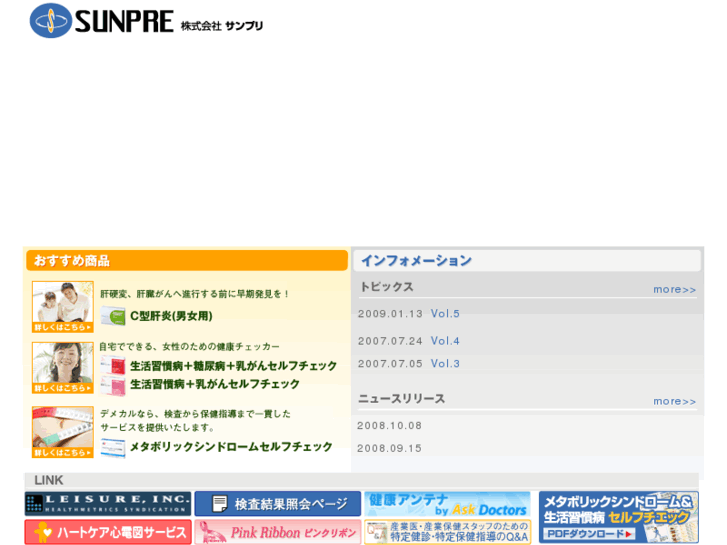727x545 pixels.
Task: Click the family photo thumbnail for C型肝炎
Action: (63, 307)
